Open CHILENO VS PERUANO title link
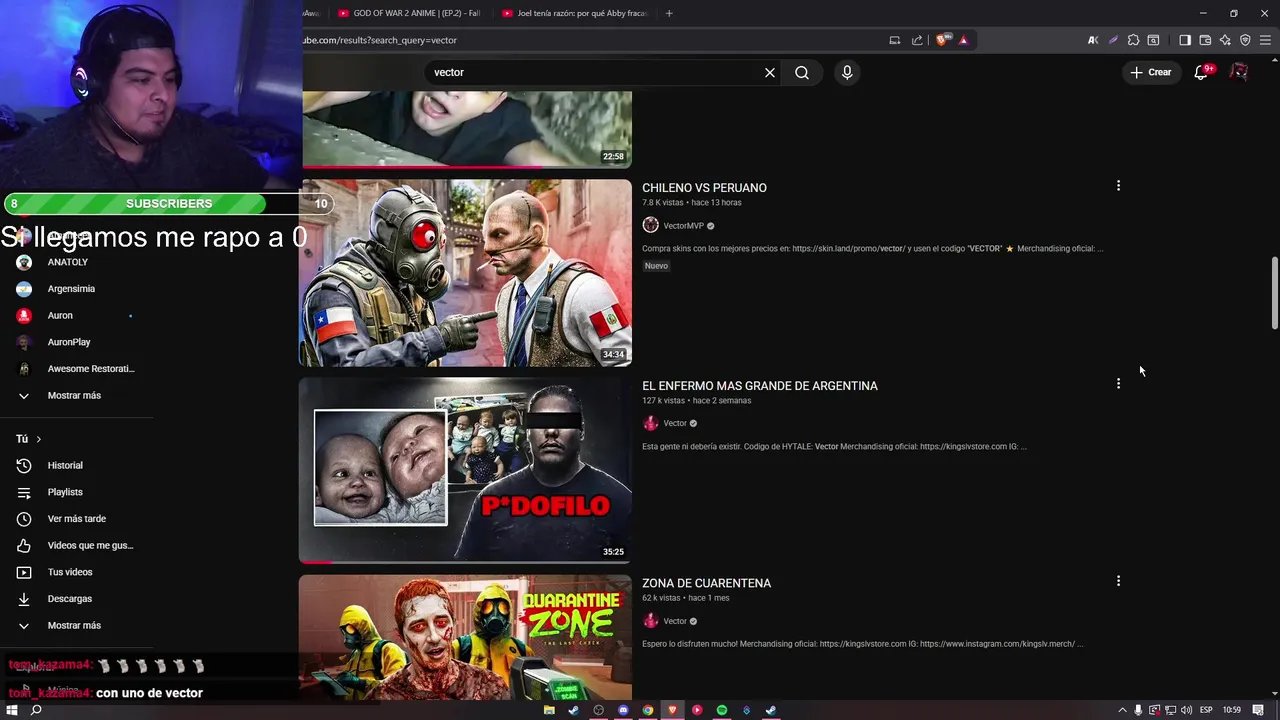The image size is (1280, 720). [x=704, y=188]
